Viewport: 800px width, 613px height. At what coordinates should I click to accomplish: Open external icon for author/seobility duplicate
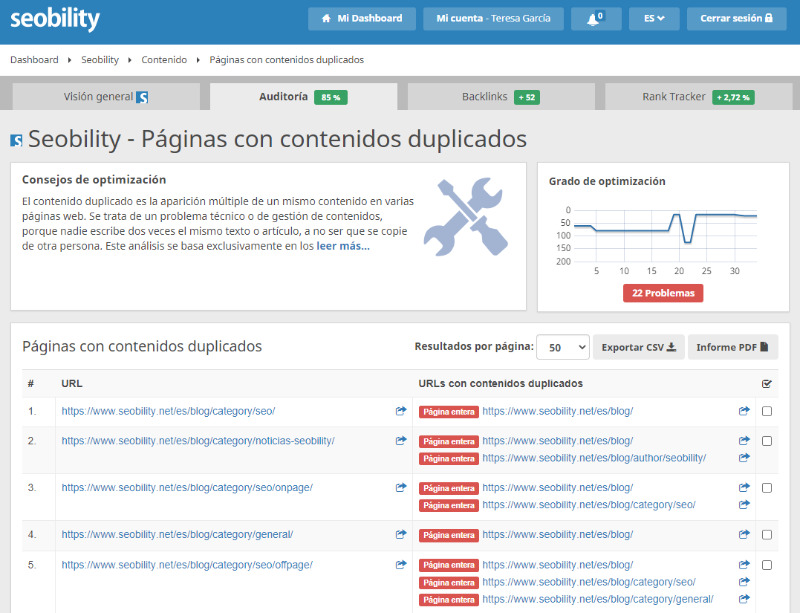coord(744,458)
